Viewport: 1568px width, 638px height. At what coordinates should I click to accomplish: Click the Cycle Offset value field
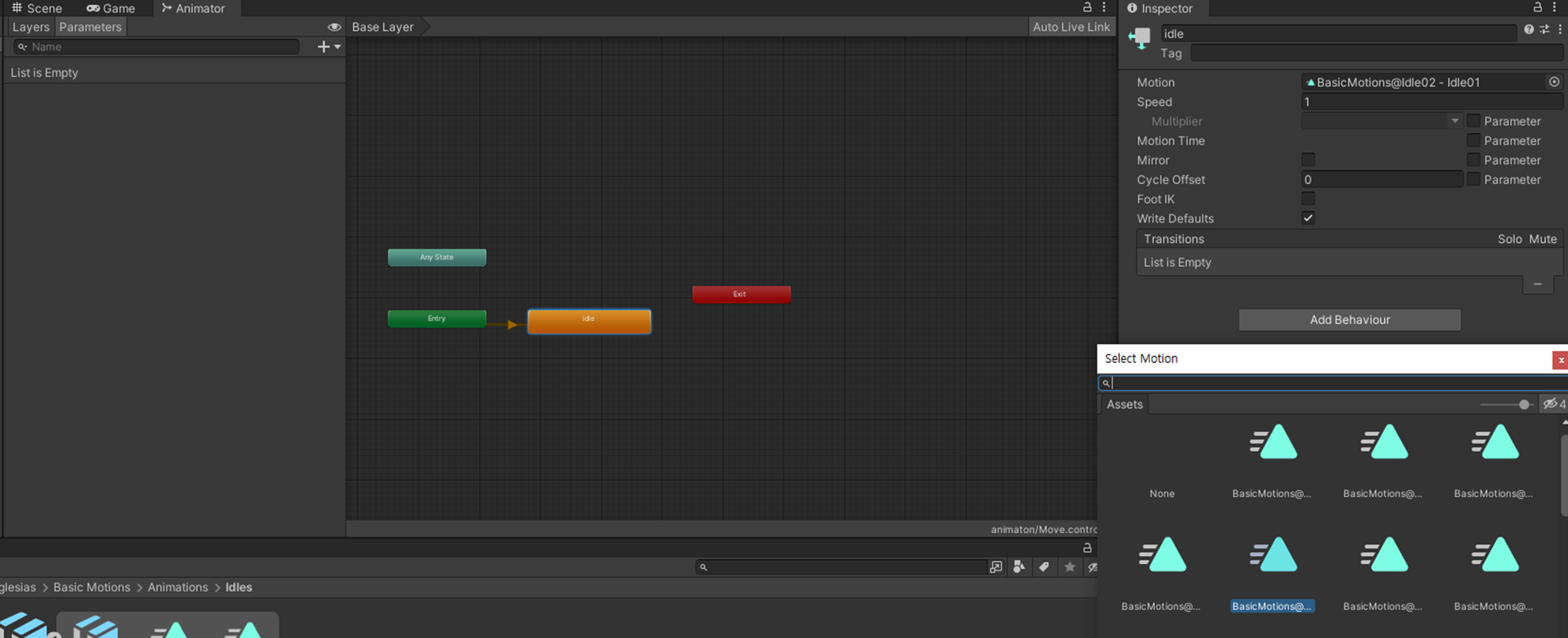point(1382,179)
